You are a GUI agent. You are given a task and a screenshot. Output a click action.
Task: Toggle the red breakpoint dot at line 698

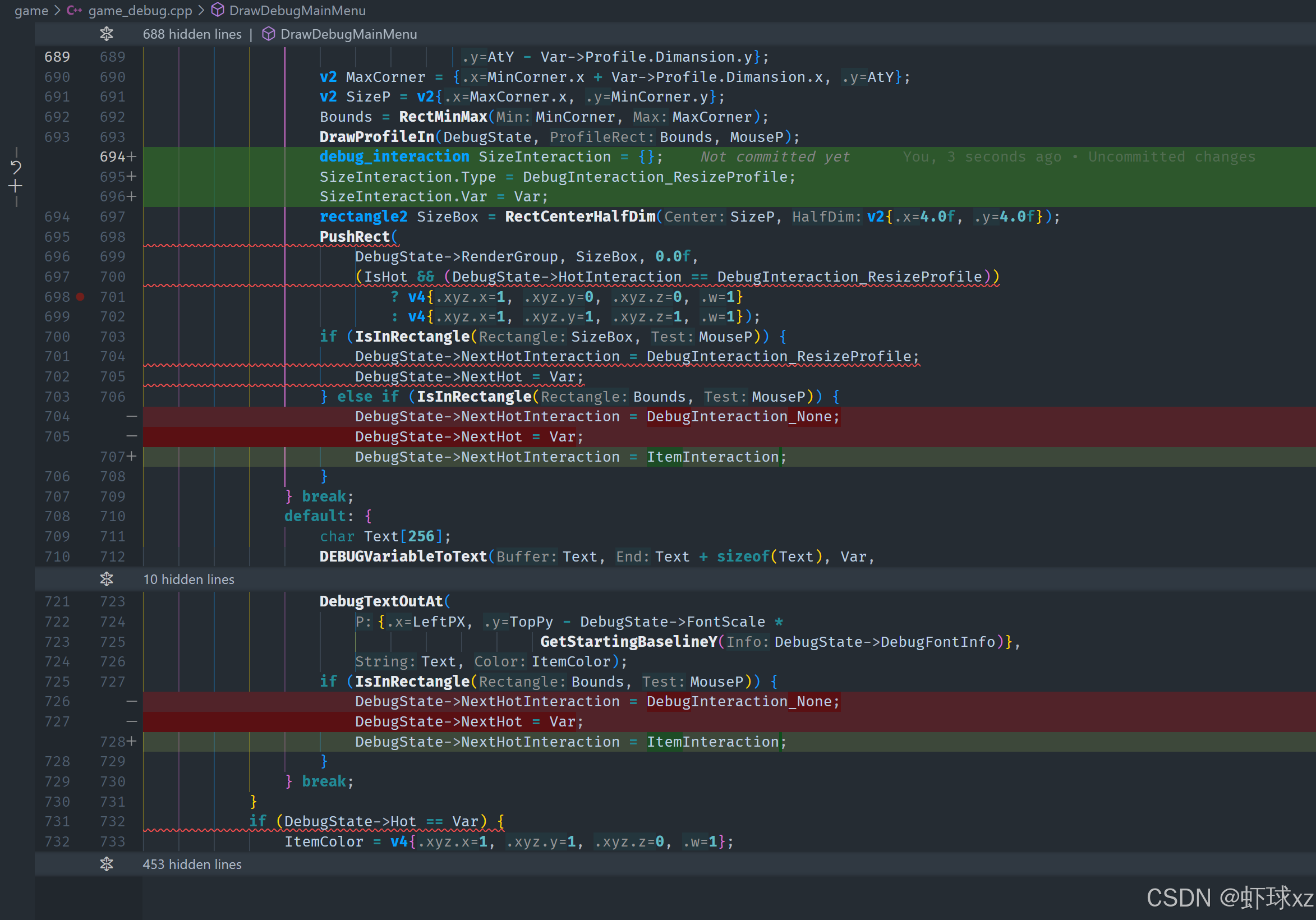pyautogui.click(x=80, y=297)
